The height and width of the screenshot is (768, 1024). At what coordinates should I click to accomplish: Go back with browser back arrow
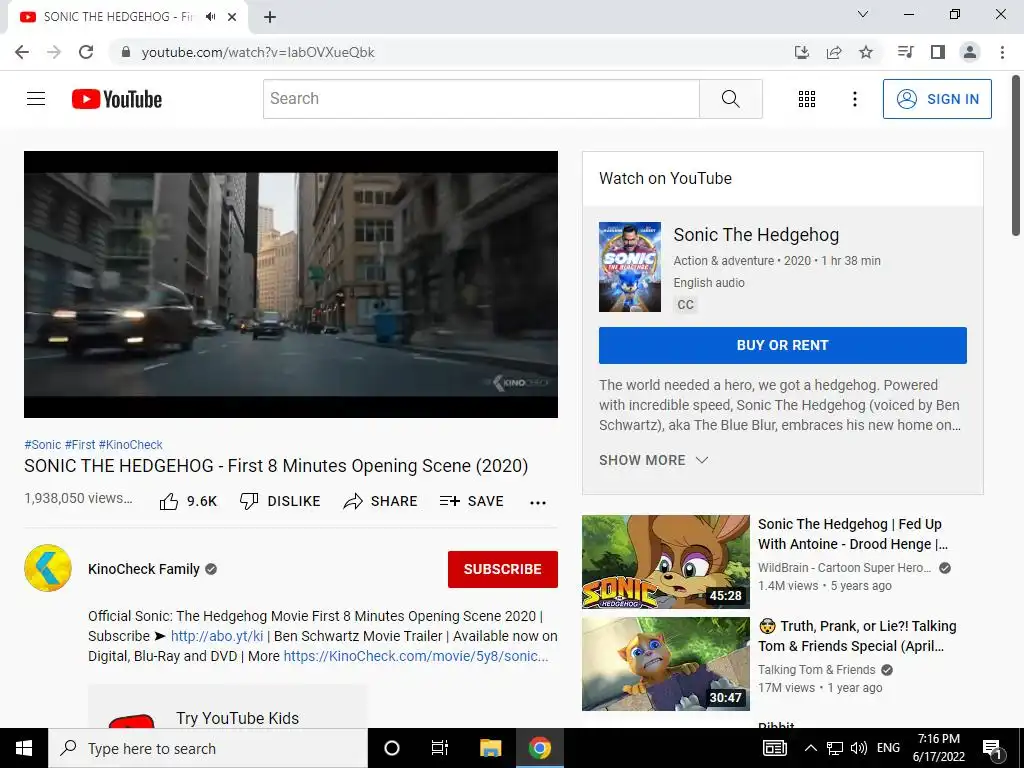(22, 52)
